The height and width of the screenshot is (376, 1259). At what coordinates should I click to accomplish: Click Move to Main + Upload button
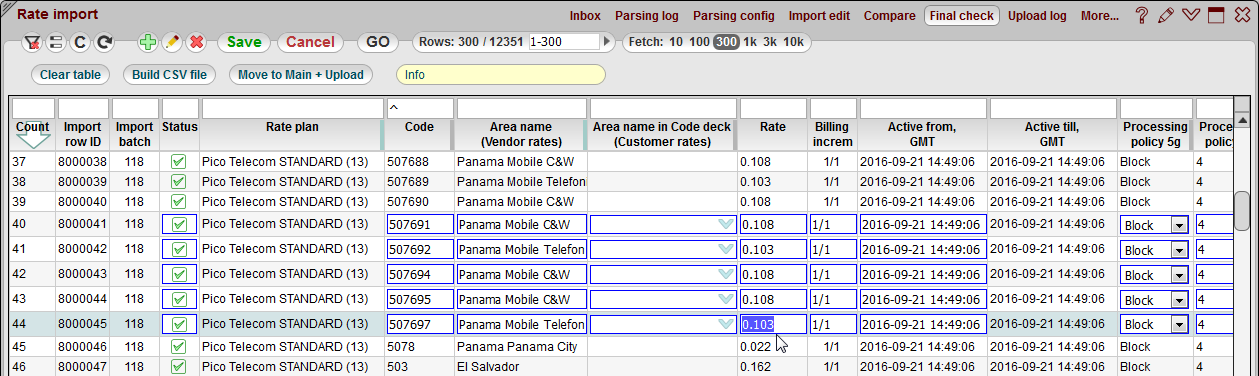click(301, 74)
